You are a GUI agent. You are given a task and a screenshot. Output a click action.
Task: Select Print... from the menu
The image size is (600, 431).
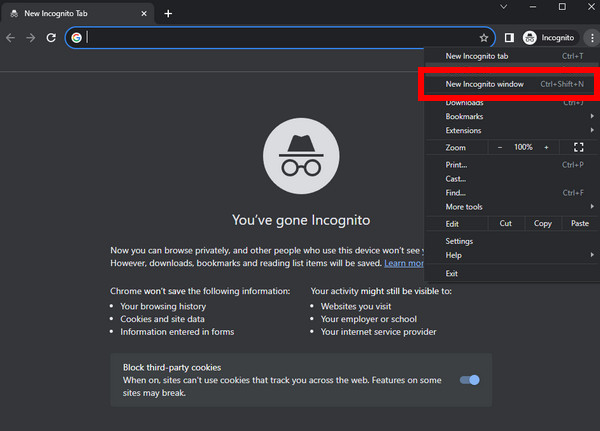tap(512, 165)
